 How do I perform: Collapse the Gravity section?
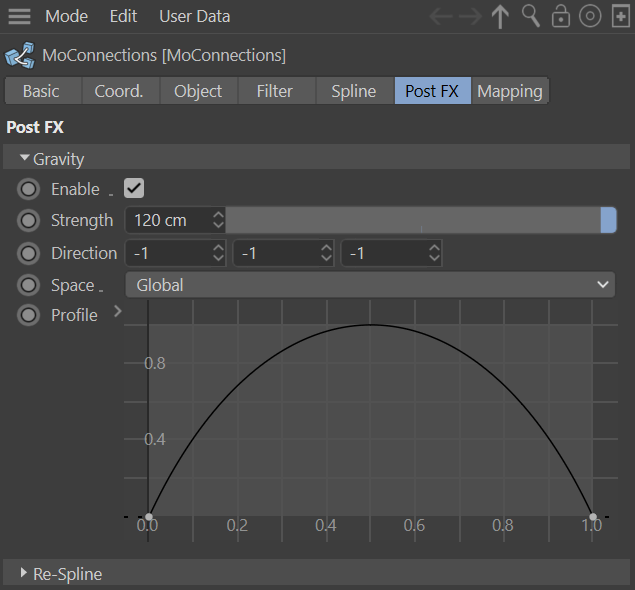click(25, 158)
